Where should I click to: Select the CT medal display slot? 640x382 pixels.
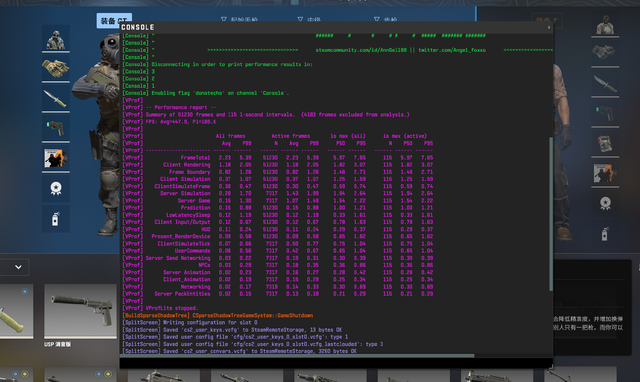56,188
